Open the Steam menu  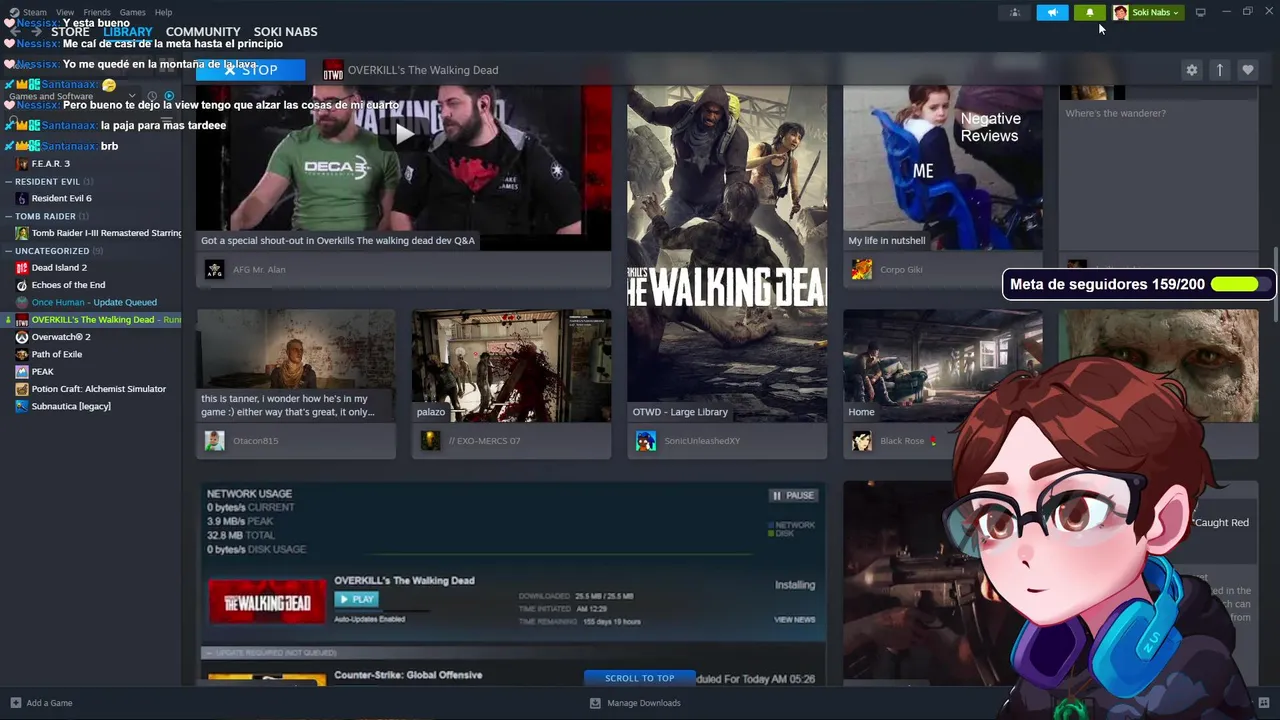(x=35, y=12)
